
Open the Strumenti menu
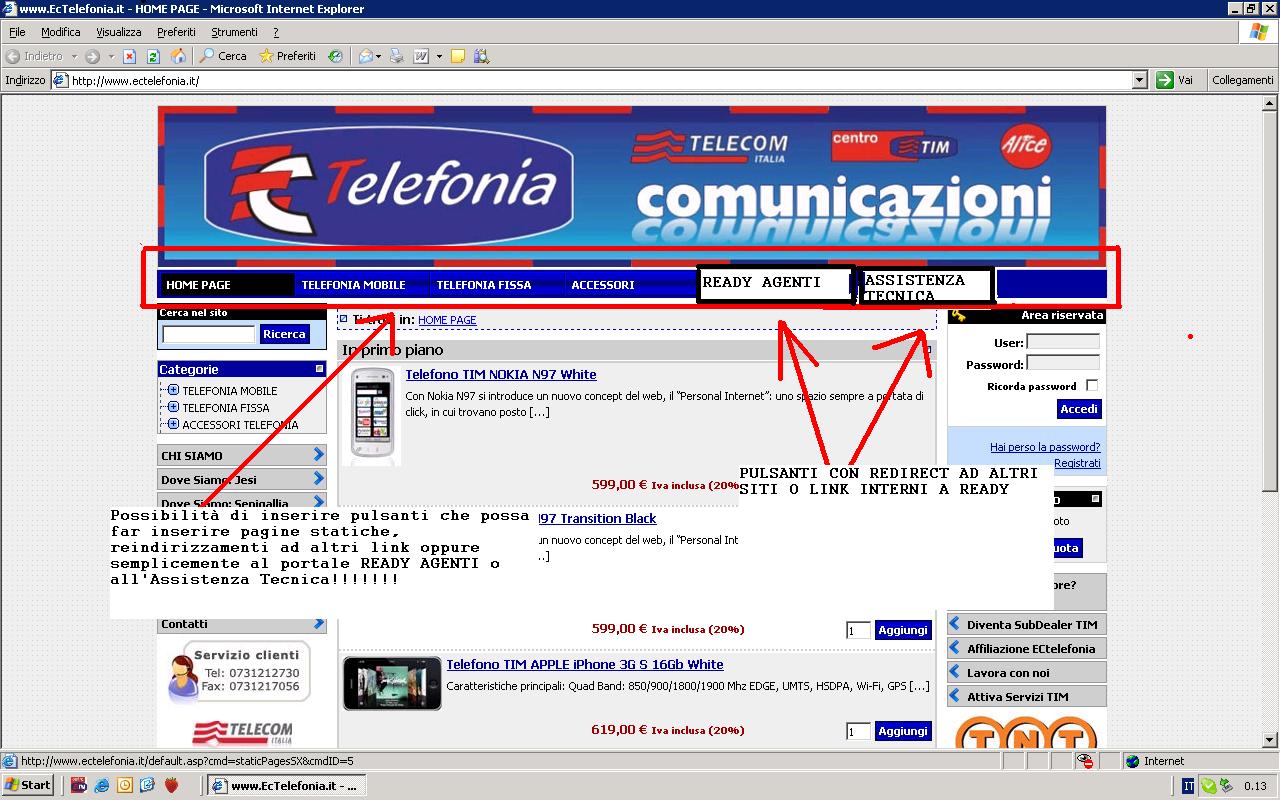234,32
